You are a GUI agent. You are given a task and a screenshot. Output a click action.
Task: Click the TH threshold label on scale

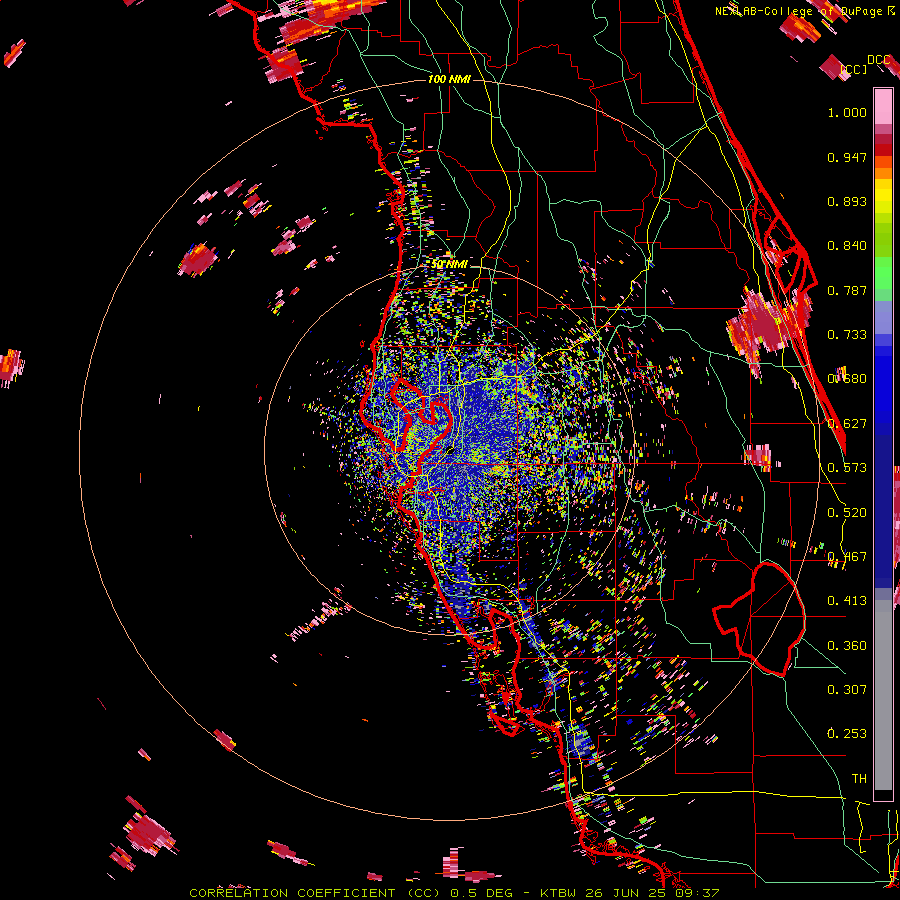(859, 779)
